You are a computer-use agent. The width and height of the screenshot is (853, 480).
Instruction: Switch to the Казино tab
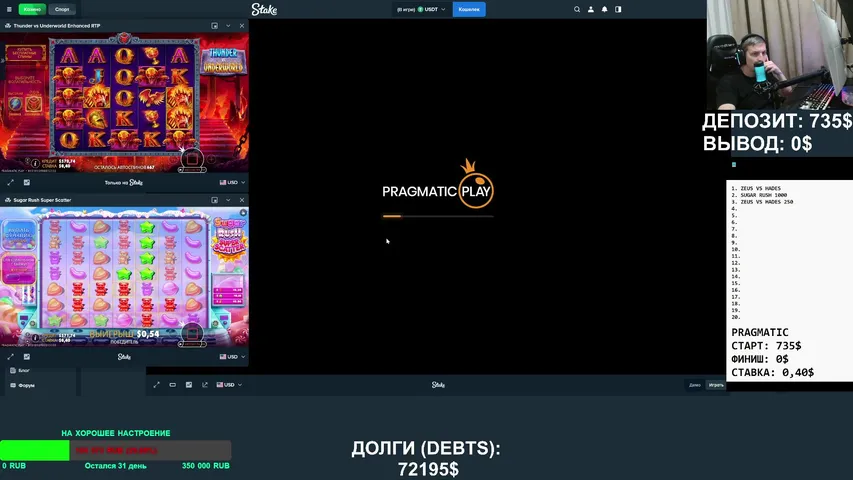[x=32, y=9]
